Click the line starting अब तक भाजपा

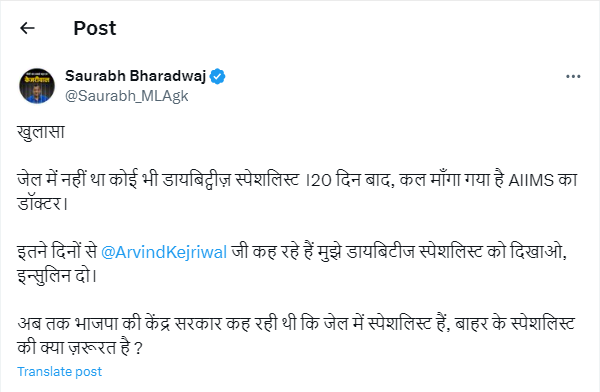(x=296, y=324)
